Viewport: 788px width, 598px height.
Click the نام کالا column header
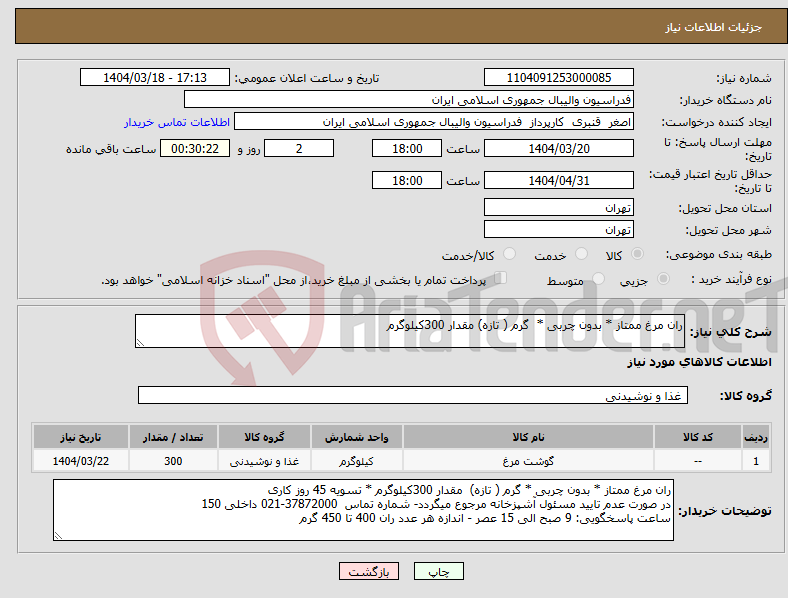528,437
